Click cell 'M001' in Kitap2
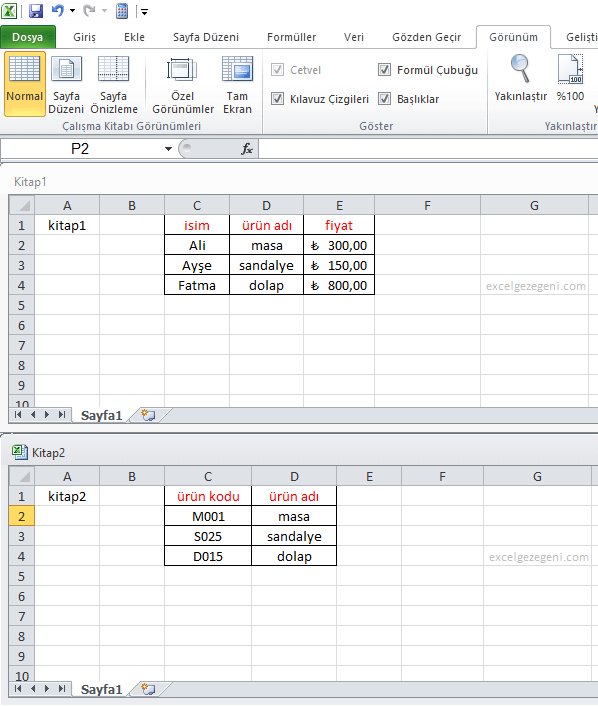This screenshot has width=598, height=706. pyautogui.click(x=208, y=516)
